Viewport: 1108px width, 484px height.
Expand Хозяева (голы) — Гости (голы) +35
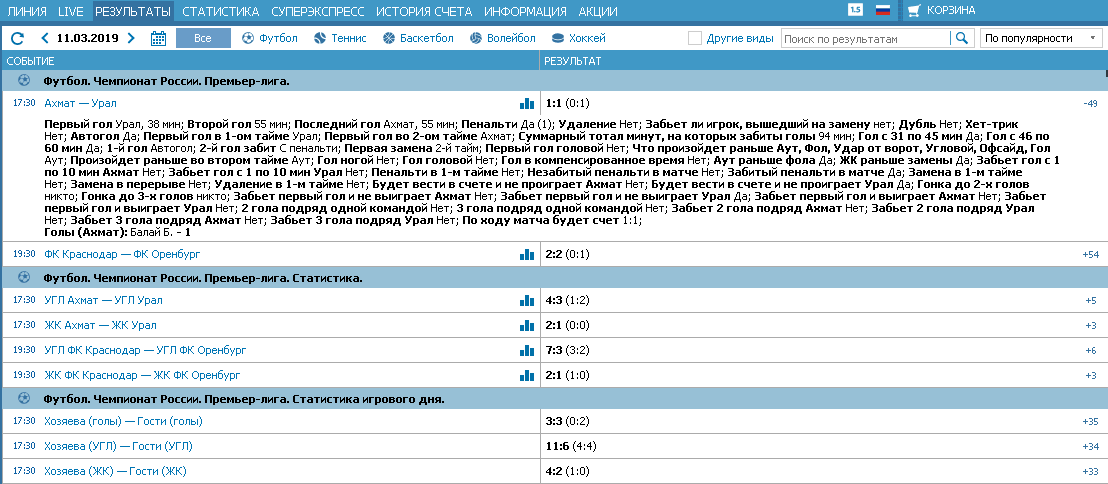[x=1090, y=422]
